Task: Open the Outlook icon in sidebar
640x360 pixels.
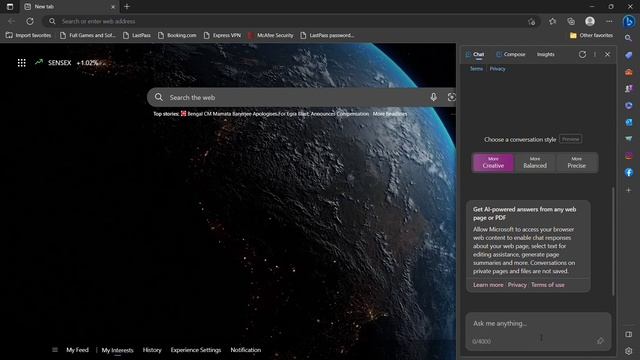Action: [629, 122]
